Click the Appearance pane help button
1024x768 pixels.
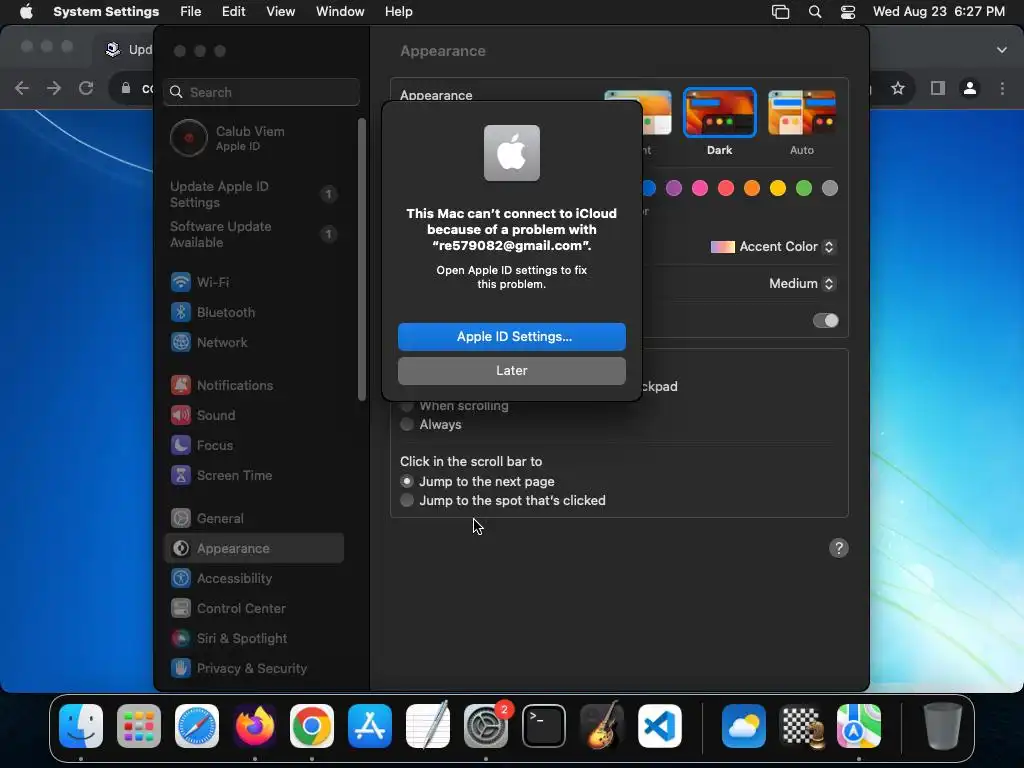pos(839,548)
